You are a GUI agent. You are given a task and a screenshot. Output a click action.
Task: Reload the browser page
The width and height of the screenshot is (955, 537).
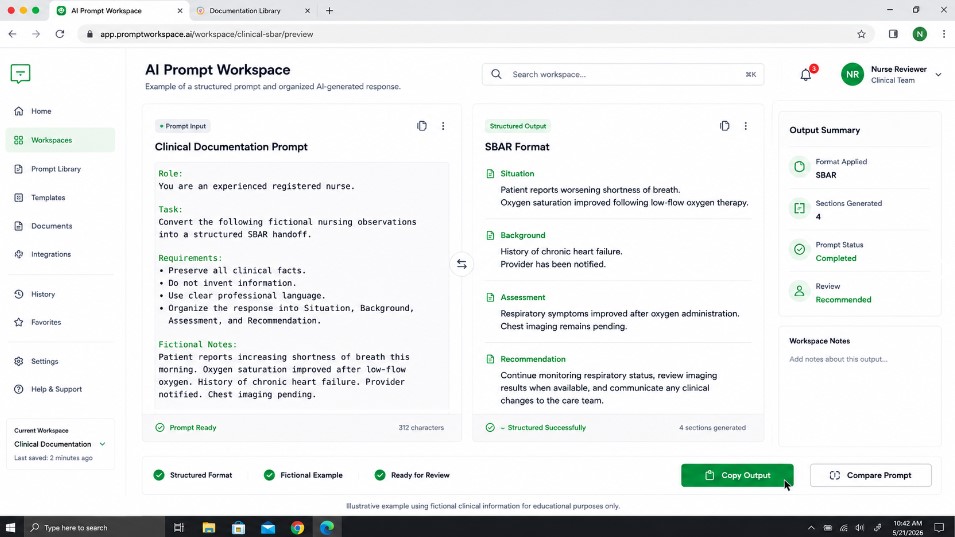60,34
